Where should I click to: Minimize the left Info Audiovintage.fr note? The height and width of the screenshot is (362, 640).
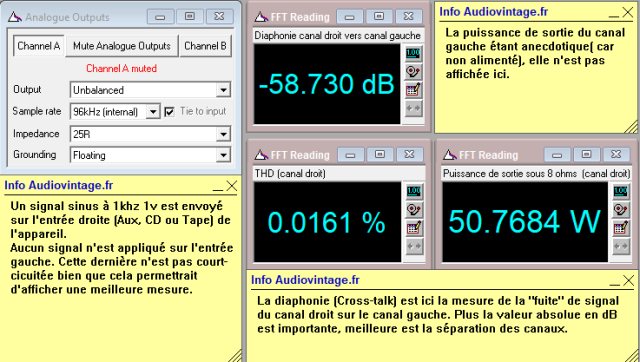(x=218, y=187)
